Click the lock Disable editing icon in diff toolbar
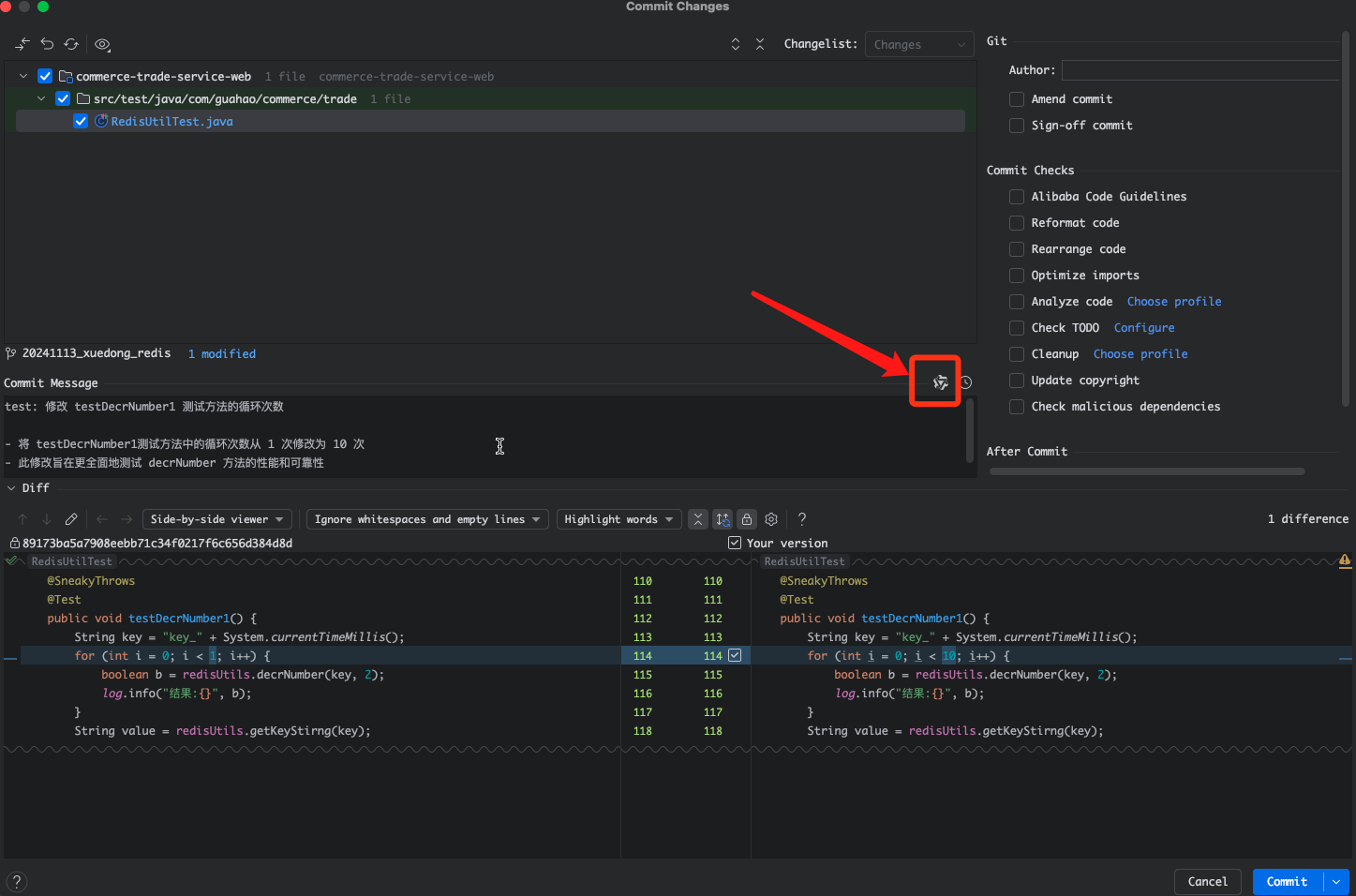This screenshot has width=1356, height=896. pyautogui.click(x=747, y=519)
